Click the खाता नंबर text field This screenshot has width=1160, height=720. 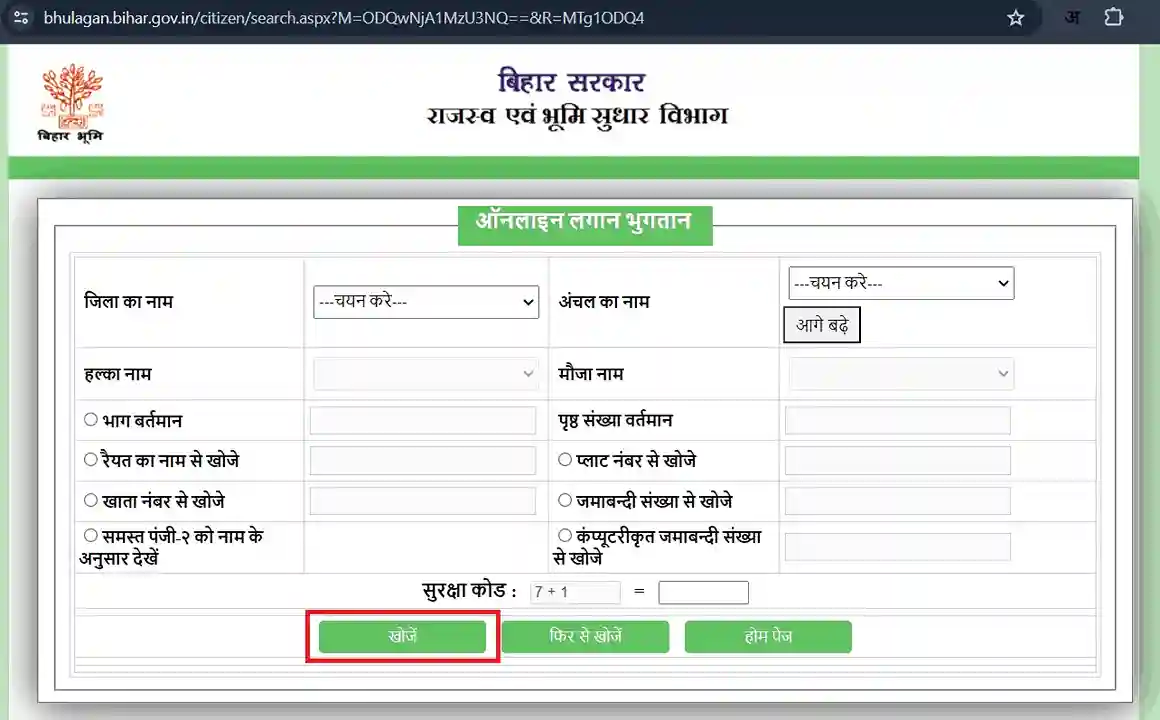[x=422, y=501]
